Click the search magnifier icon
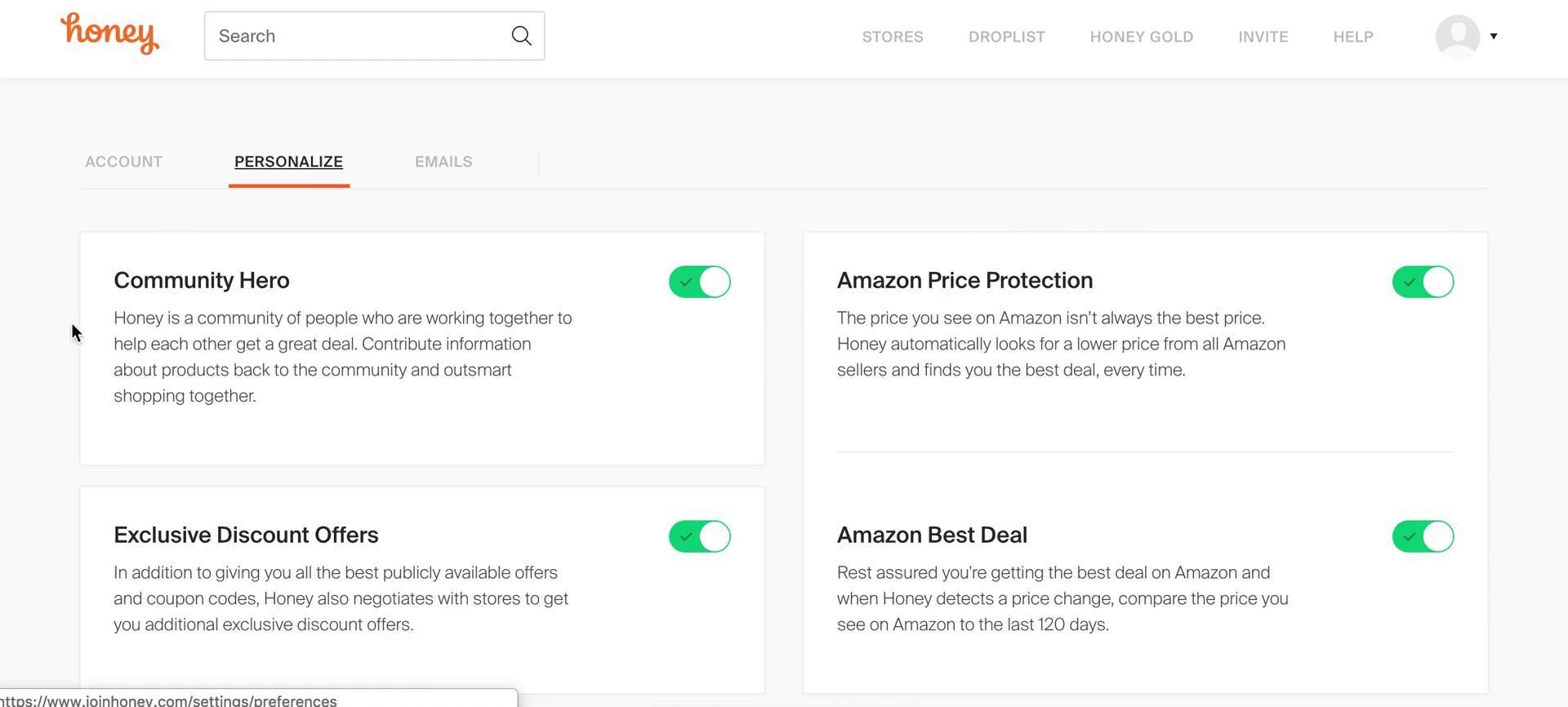Image resolution: width=1568 pixels, height=707 pixels. click(521, 36)
